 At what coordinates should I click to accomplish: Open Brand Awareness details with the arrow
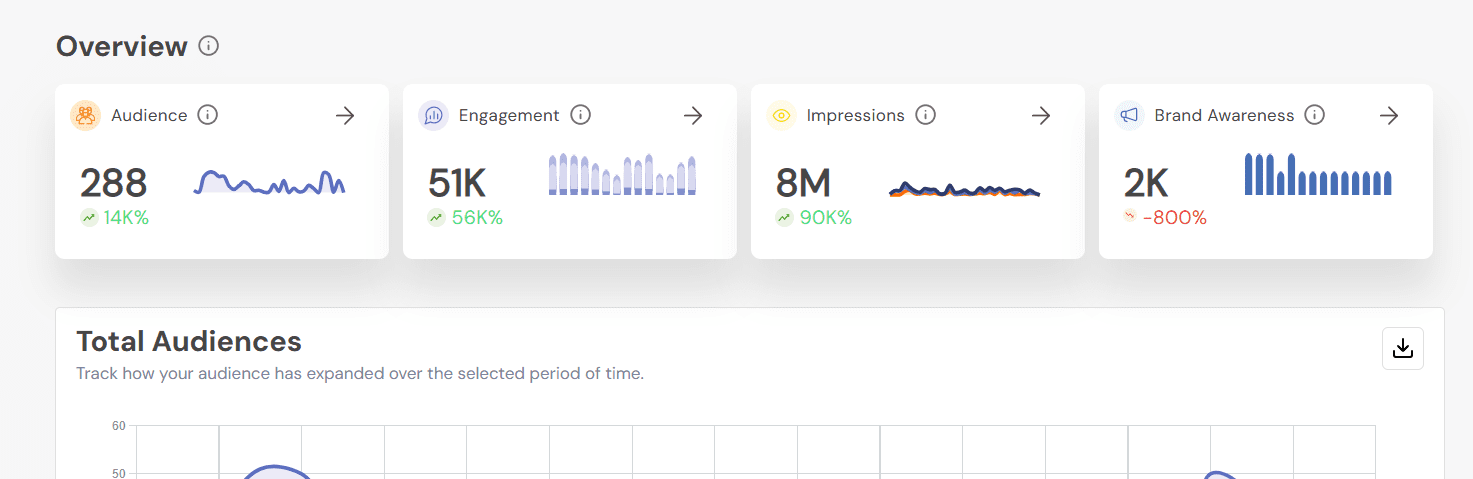1389,116
